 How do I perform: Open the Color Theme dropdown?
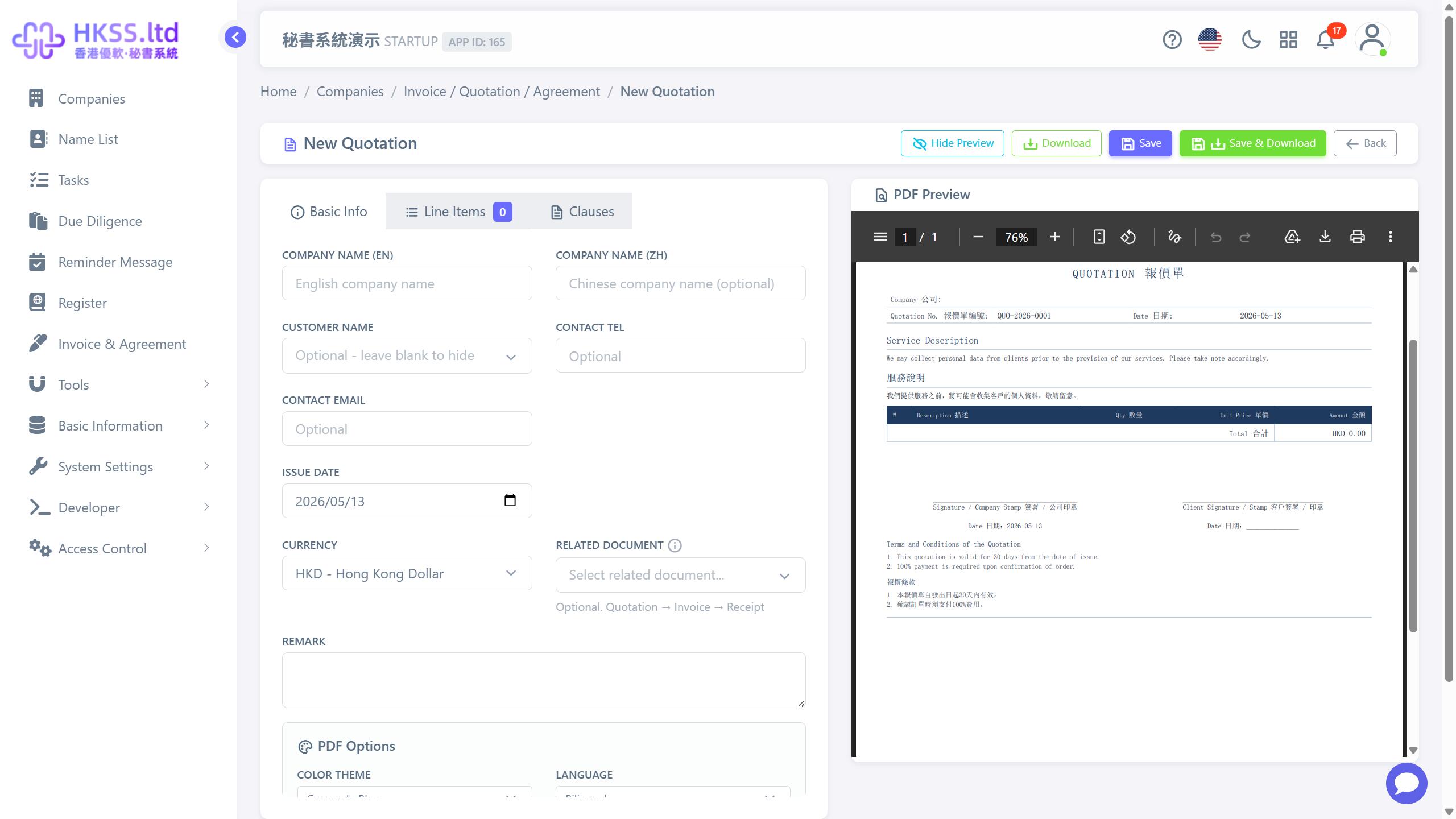click(414, 792)
